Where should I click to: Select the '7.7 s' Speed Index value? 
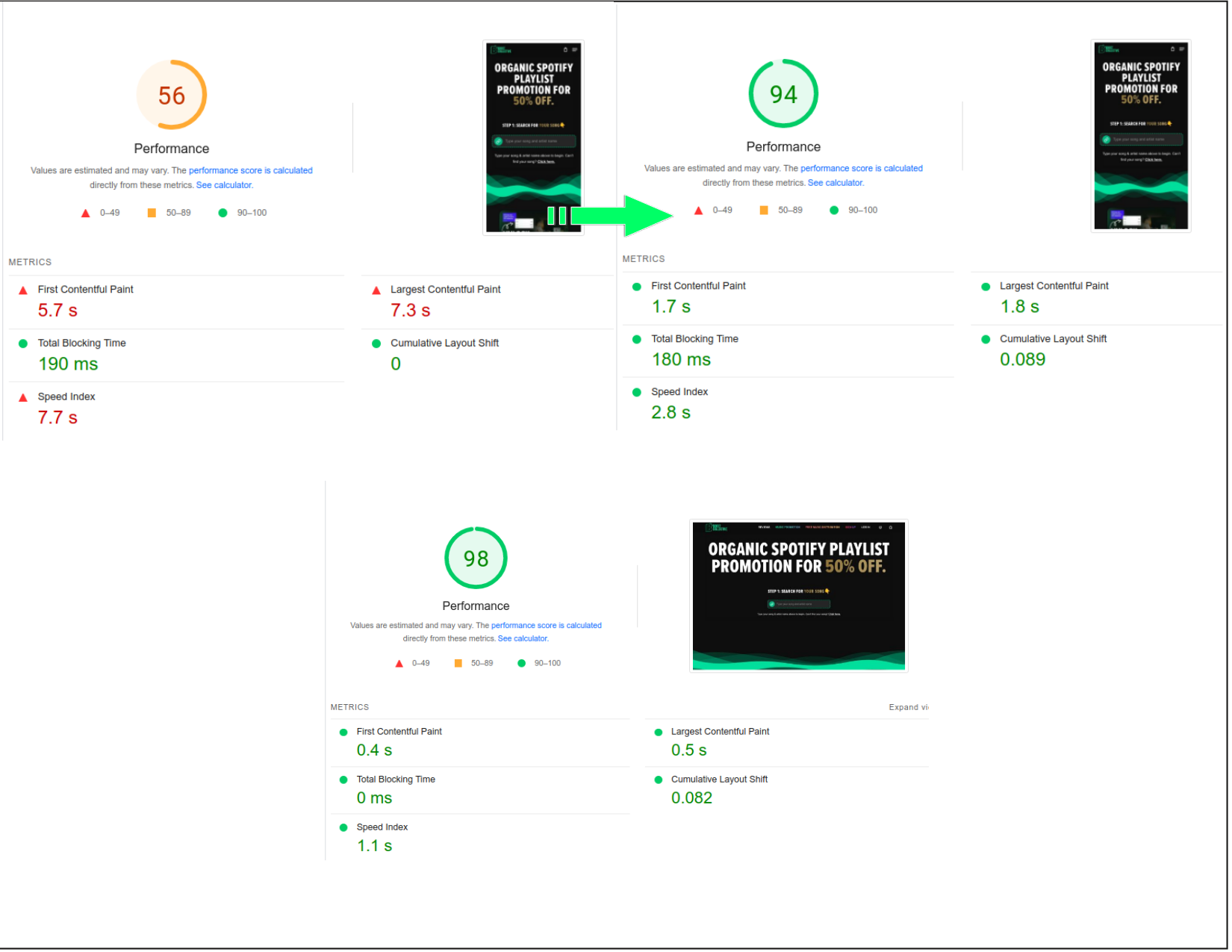pos(57,417)
